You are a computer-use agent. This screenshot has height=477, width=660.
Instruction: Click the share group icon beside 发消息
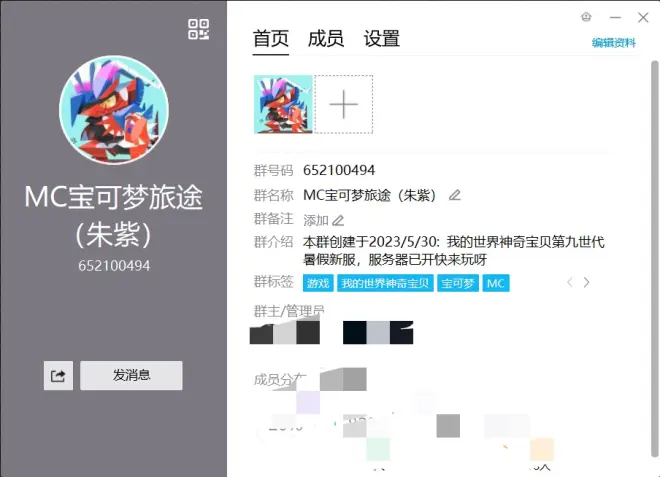58,376
